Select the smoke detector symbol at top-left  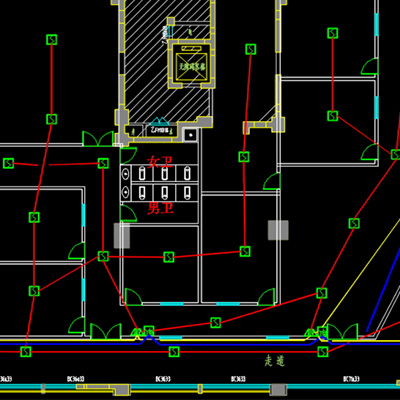[52, 40]
